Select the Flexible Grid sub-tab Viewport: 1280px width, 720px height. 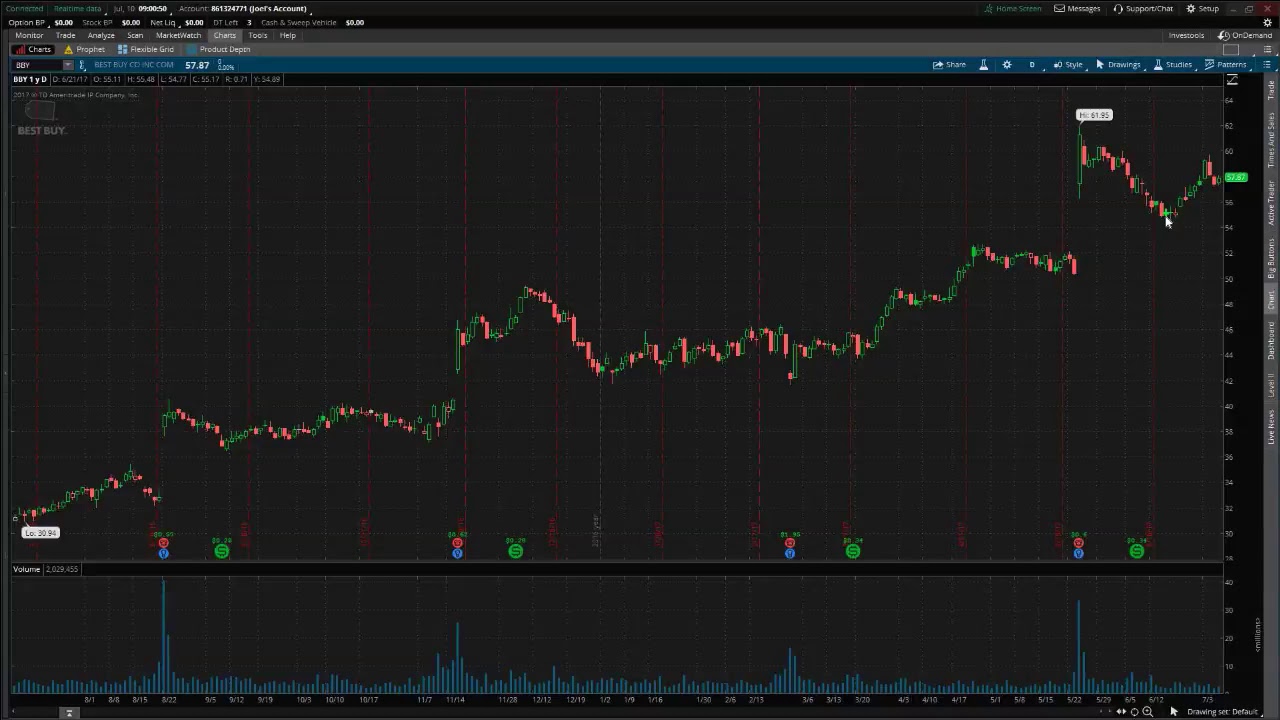click(x=146, y=49)
